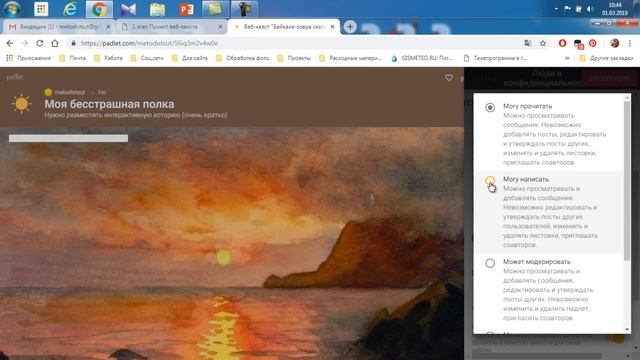Open the 'Телепрограмма' bookmark

495,58
